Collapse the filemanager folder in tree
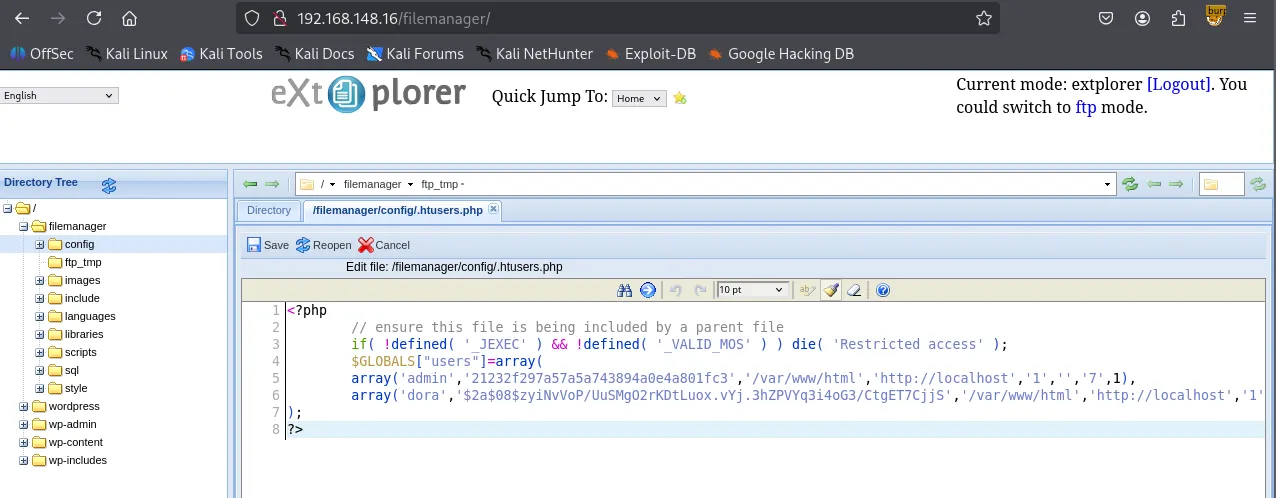1276x498 pixels. pyautogui.click(x=24, y=227)
